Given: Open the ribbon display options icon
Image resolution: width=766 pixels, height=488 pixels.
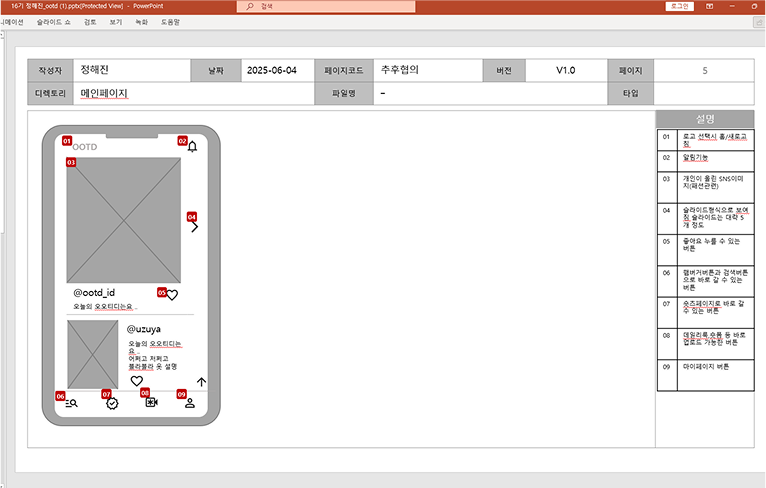Looking at the screenshot, I should click(709, 6).
